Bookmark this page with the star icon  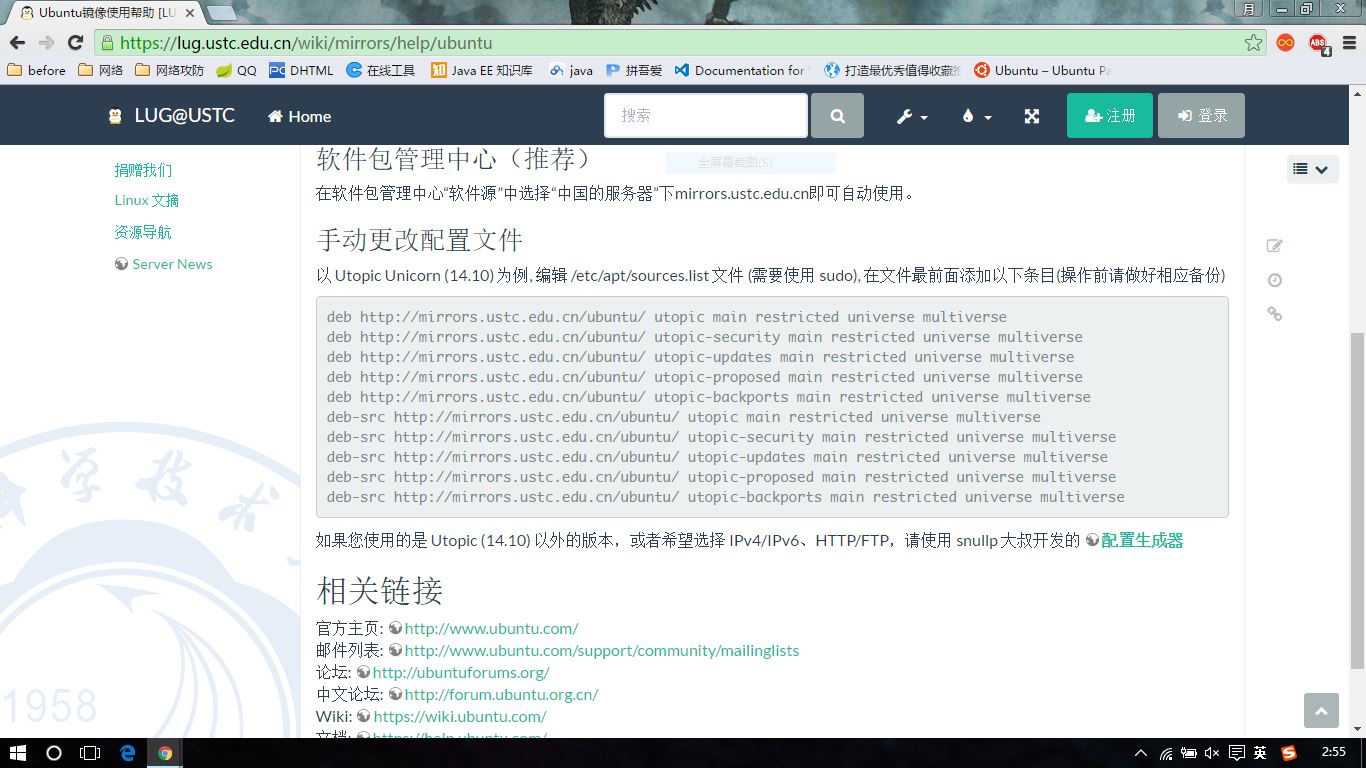1253,43
